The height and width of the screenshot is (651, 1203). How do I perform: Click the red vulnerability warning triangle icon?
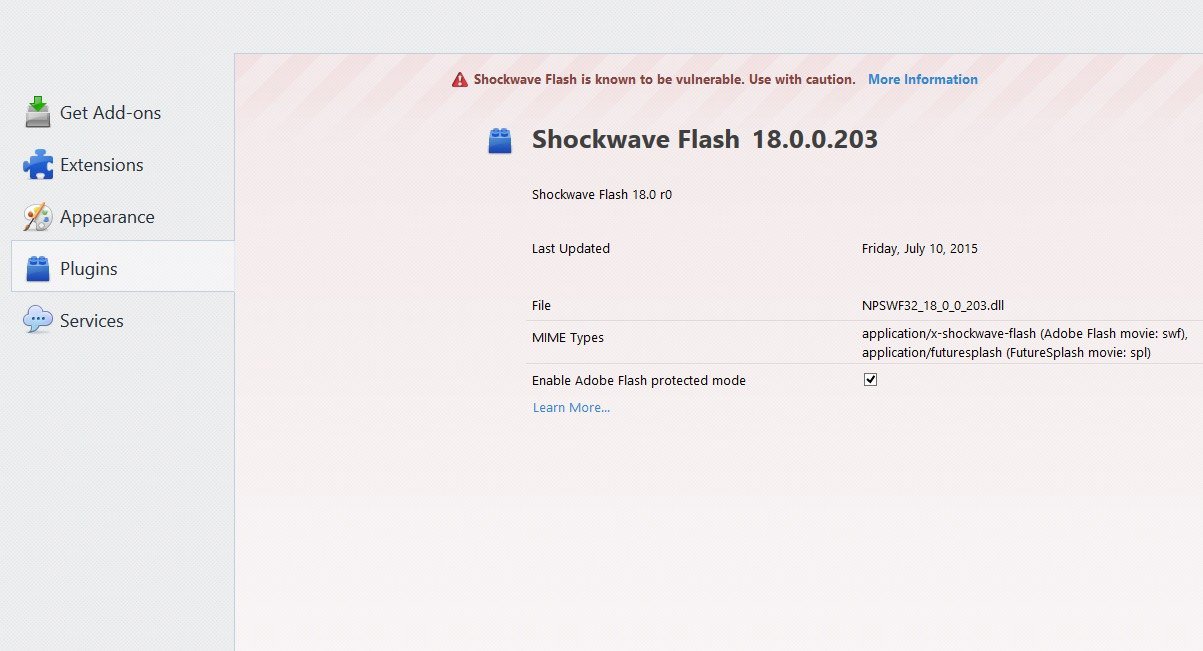tap(460, 80)
